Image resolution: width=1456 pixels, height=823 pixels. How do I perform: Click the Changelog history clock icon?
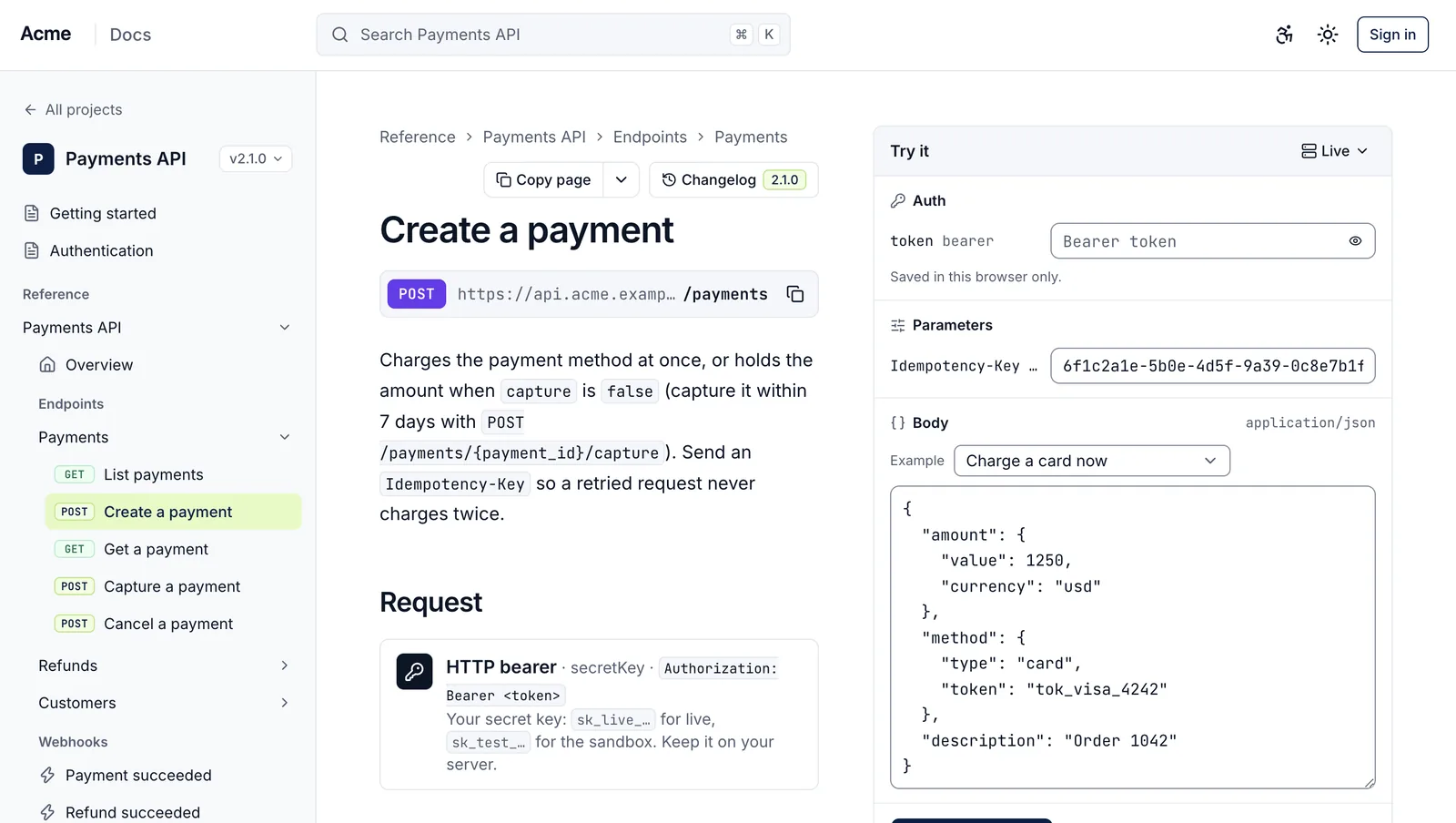click(x=669, y=179)
